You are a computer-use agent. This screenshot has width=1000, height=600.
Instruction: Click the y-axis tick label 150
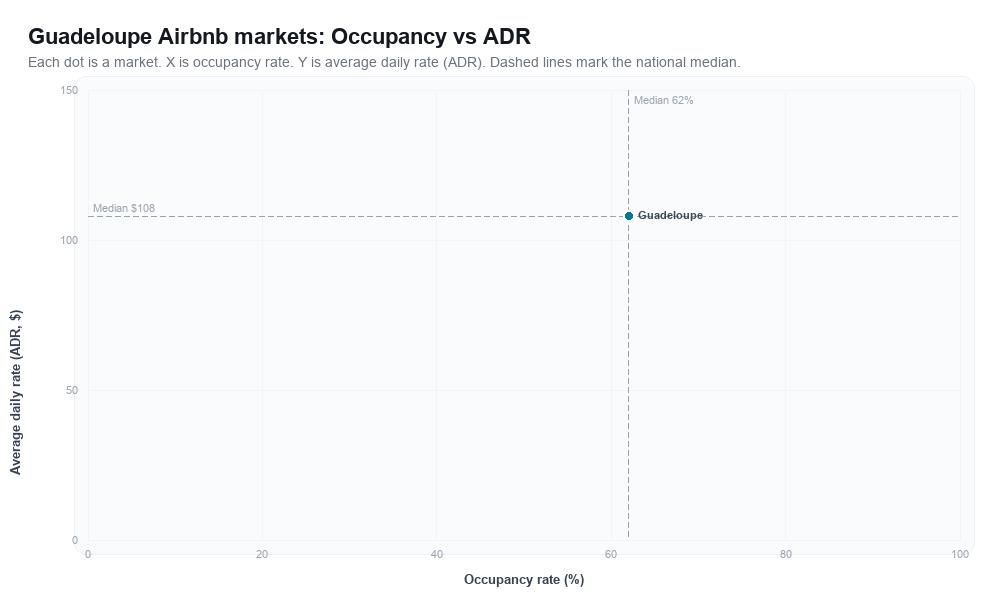pos(69,91)
